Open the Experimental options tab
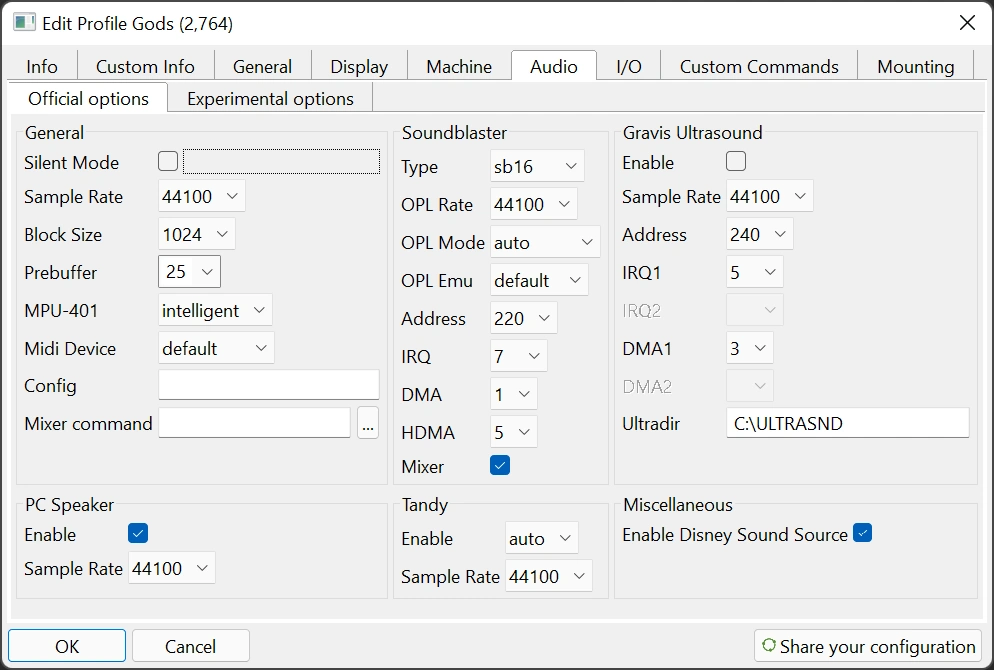This screenshot has height=670, width=994. [x=270, y=98]
